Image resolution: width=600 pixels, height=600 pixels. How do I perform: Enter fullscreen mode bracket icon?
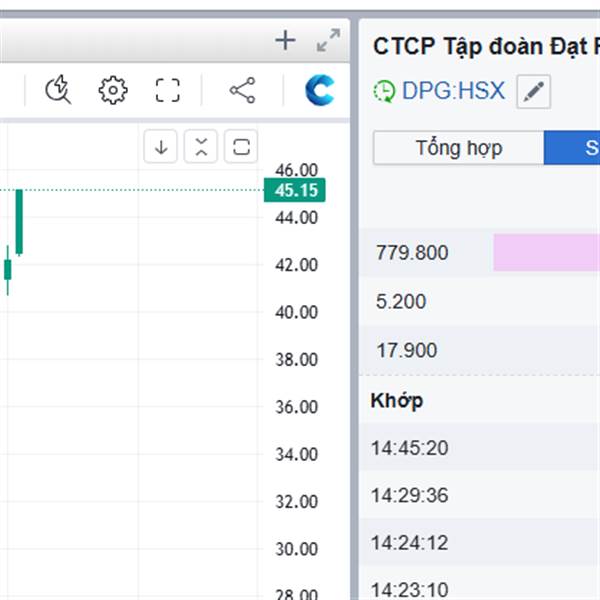(168, 90)
